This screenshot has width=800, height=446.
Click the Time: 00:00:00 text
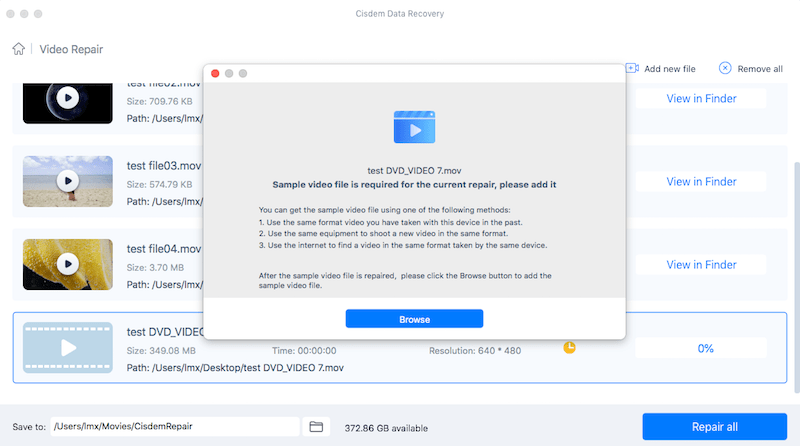304,351
